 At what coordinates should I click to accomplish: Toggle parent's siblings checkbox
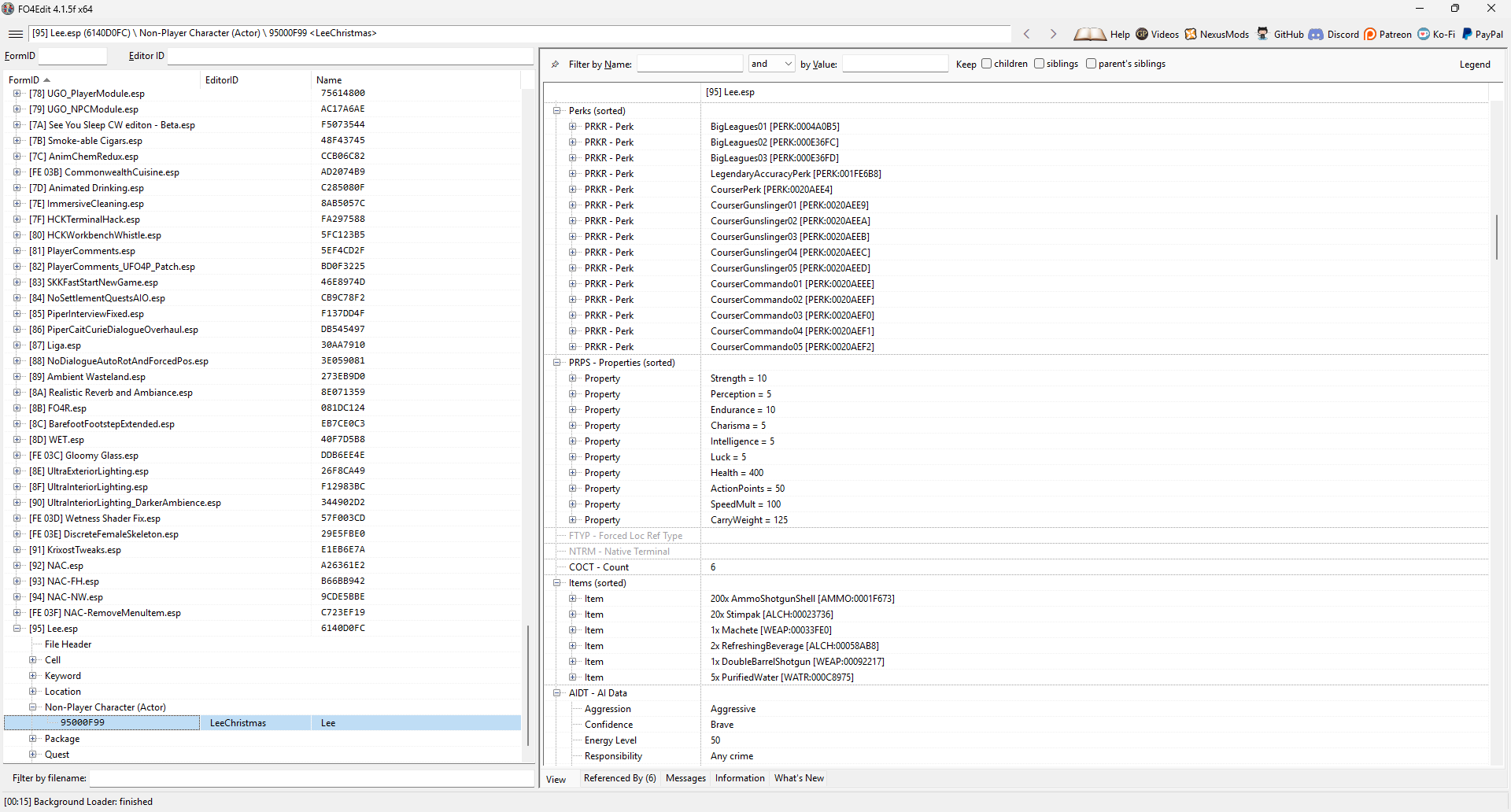(x=1091, y=64)
